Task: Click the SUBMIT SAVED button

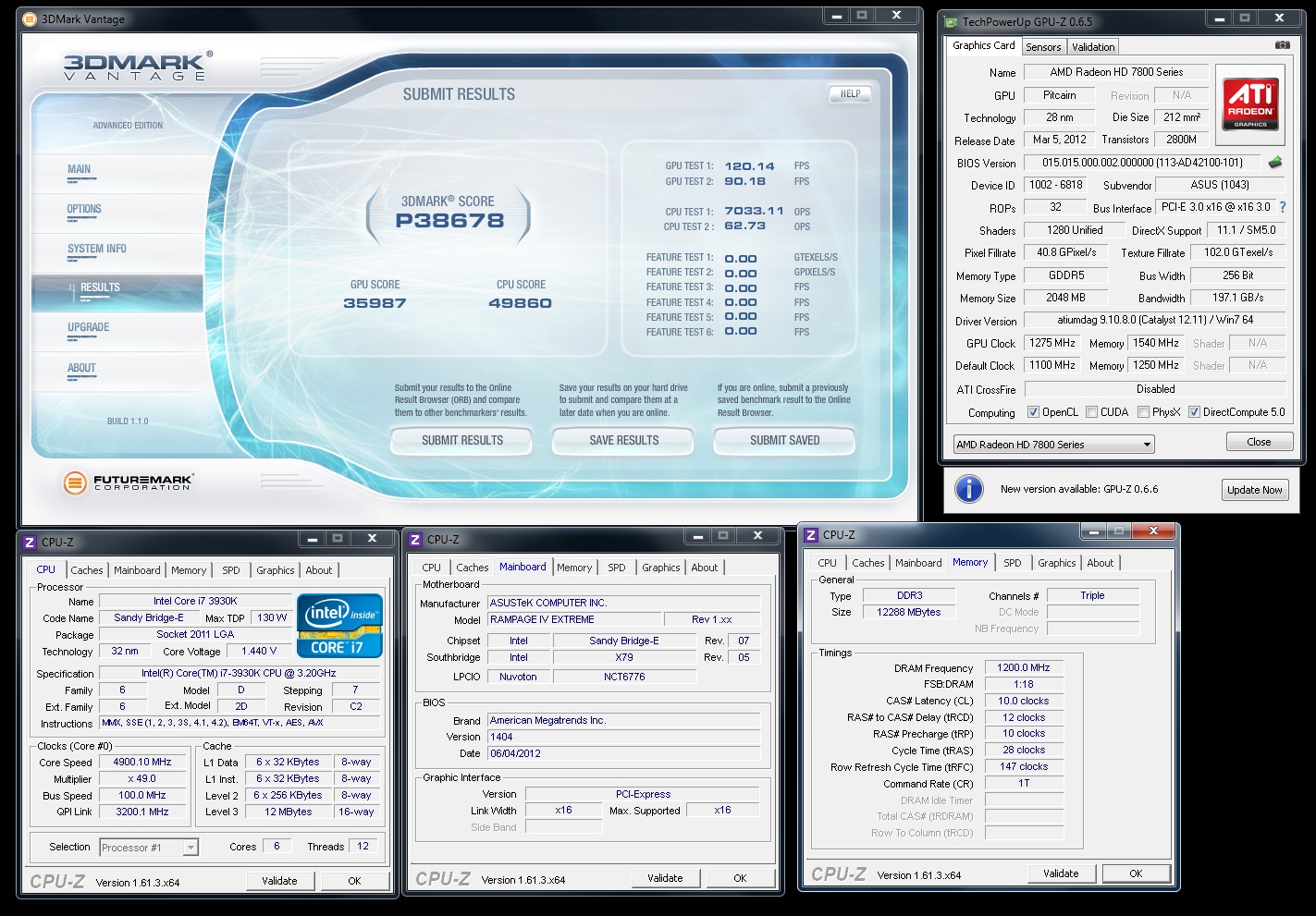Action: (x=785, y=440)
